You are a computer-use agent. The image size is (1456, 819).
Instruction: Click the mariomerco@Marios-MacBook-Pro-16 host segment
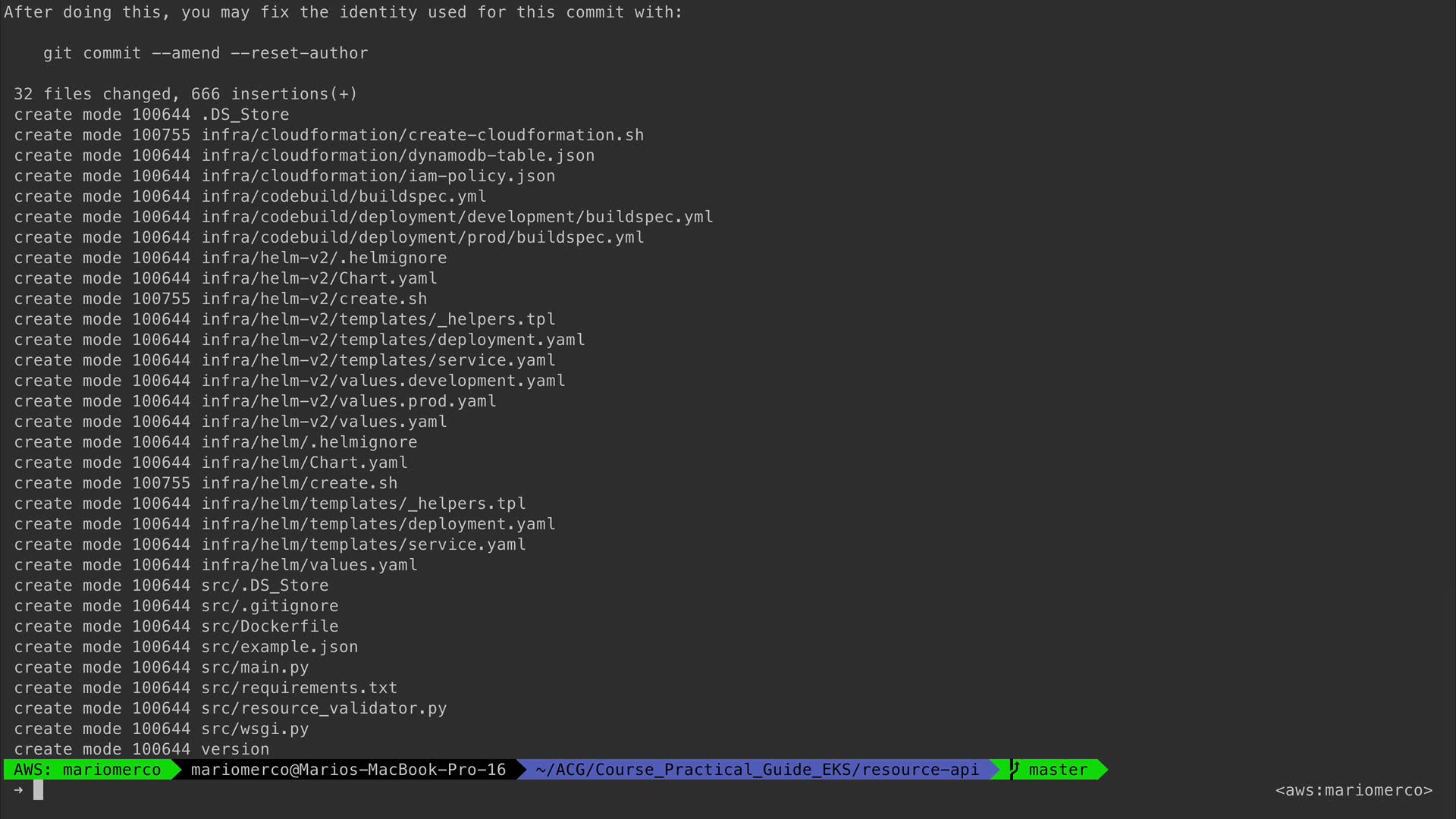pos(348,770)
